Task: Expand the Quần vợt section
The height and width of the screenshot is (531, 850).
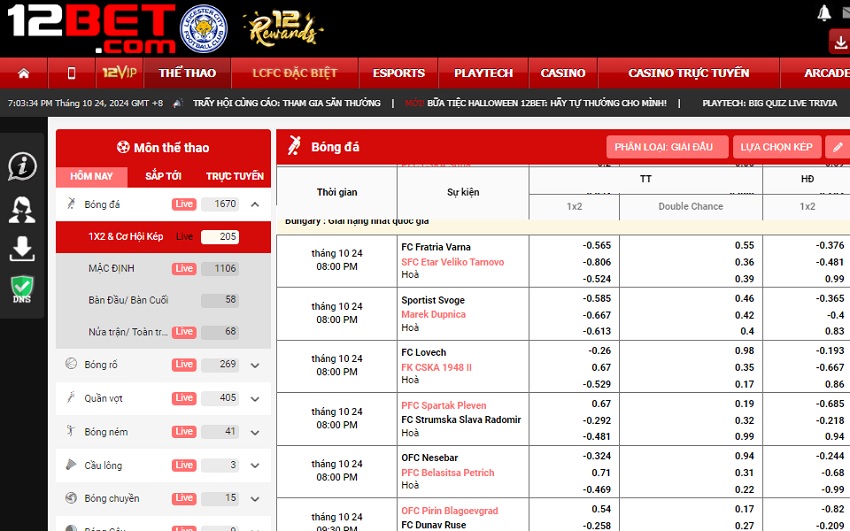Action: (255, 399)
